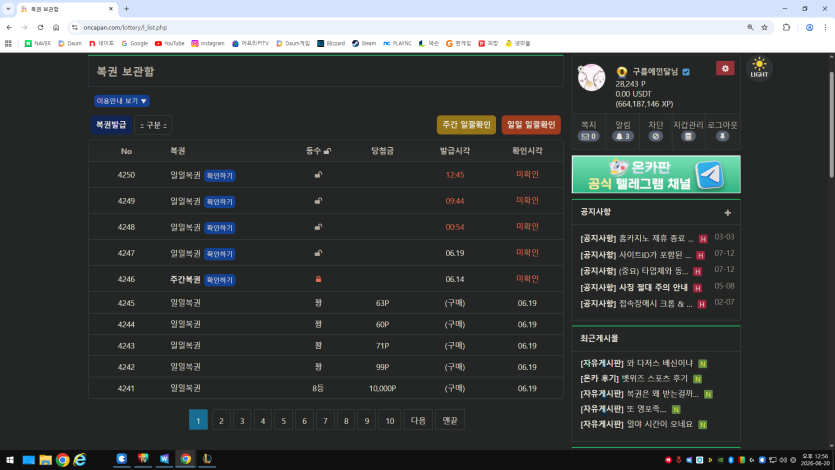The image size is (835, 470).
Task: Click the red lock icon in row 4246
Action: [x=318, y=279]
